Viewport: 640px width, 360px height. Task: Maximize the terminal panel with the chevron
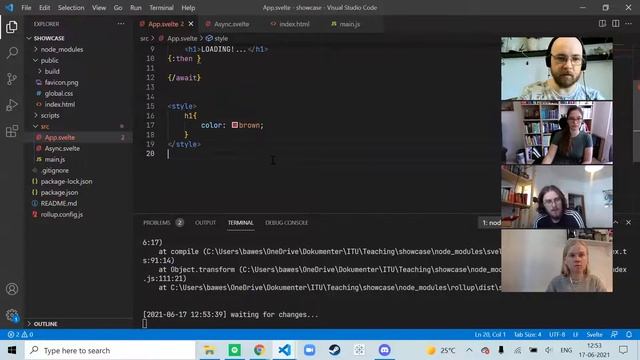pos(616,222)
